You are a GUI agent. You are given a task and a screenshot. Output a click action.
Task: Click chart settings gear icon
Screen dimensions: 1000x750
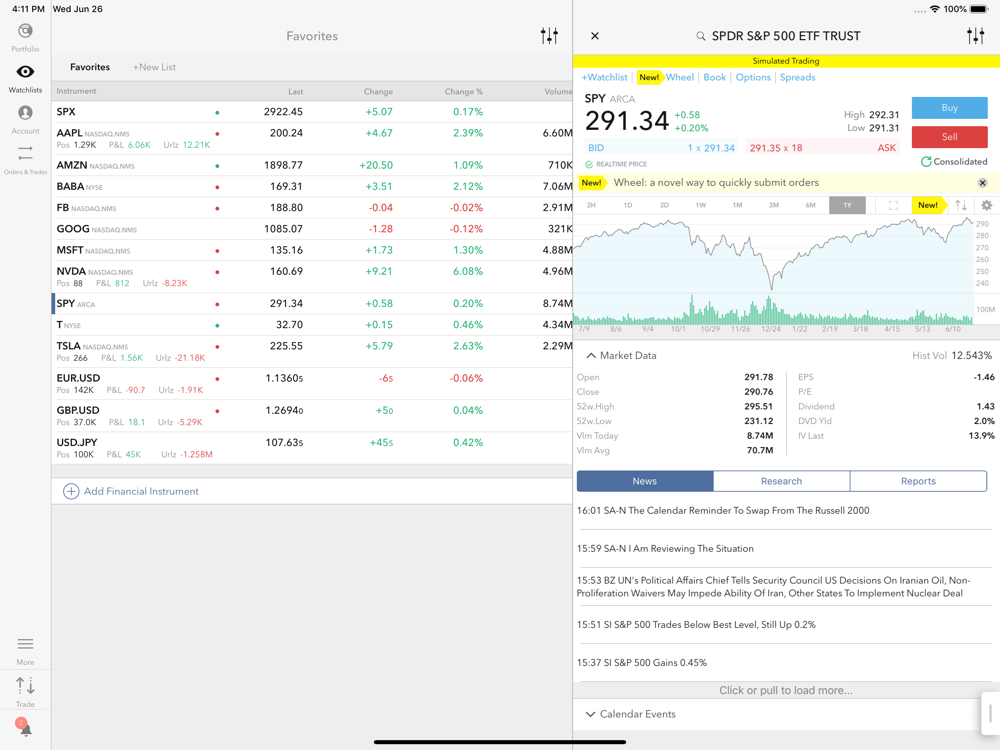[x=986, y=205]
